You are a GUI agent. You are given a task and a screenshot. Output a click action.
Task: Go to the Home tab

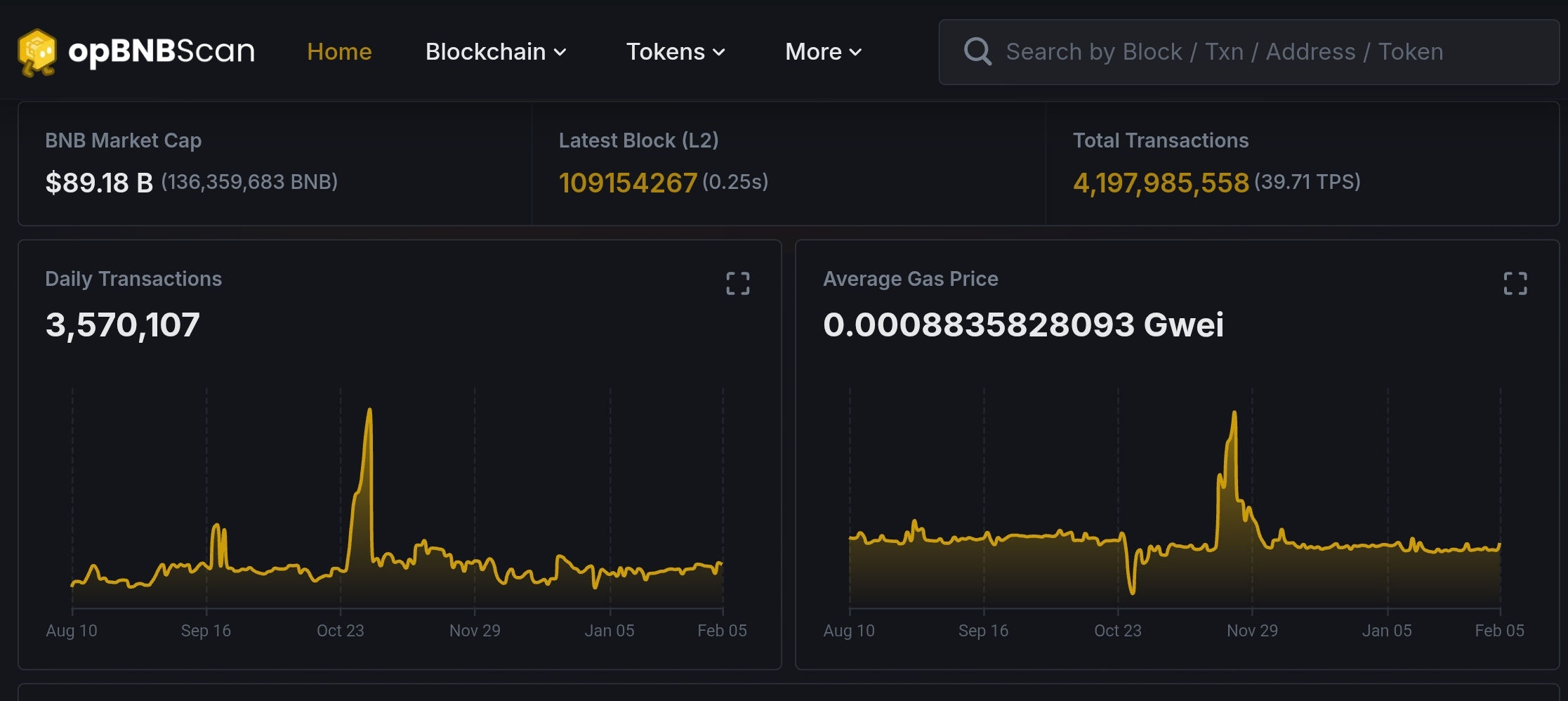(339, 52)
